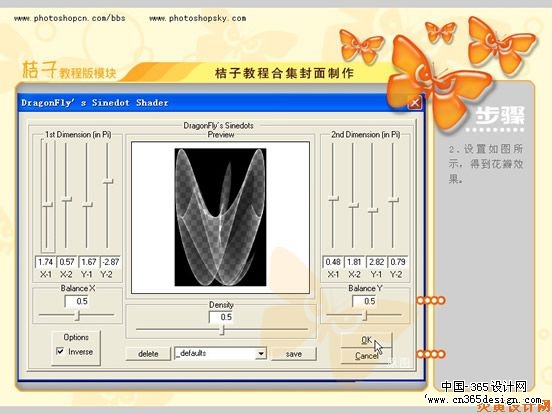
Task: Click the sinedot preview image
Action: [x=220, y=217]
